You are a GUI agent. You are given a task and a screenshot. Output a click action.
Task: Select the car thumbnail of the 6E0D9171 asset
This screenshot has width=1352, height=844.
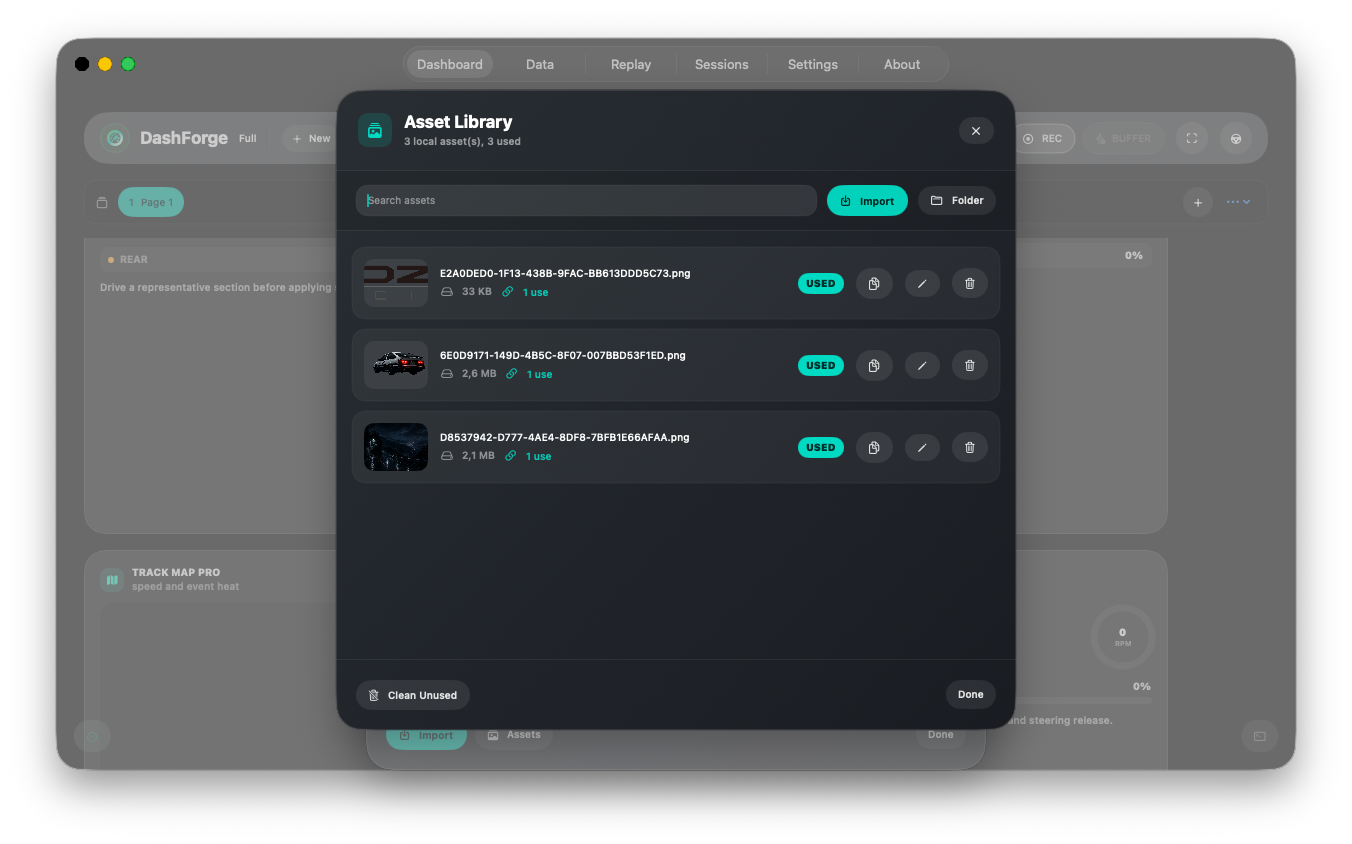(396, 365)
